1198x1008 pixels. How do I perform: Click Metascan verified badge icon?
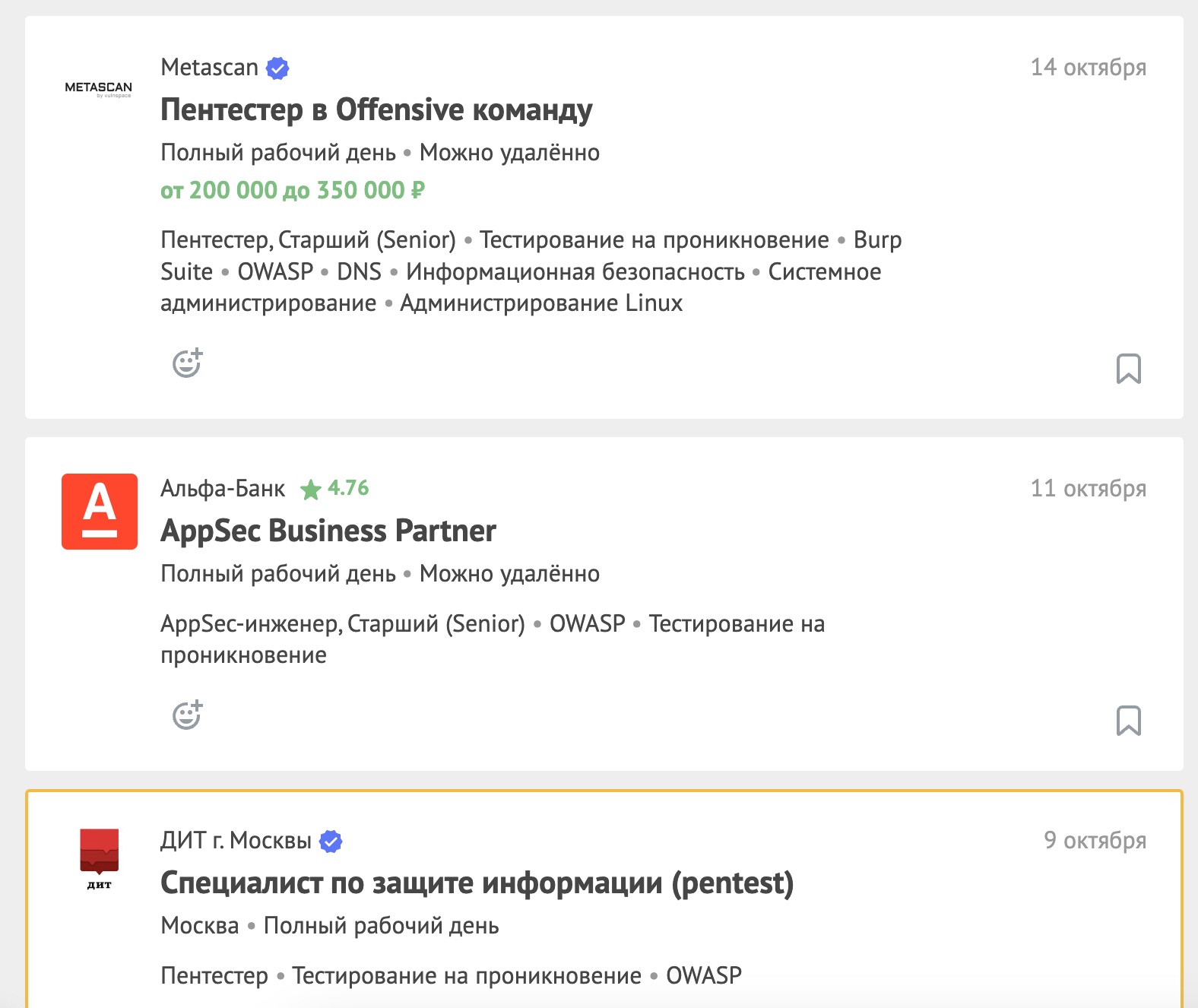[277, 68]
